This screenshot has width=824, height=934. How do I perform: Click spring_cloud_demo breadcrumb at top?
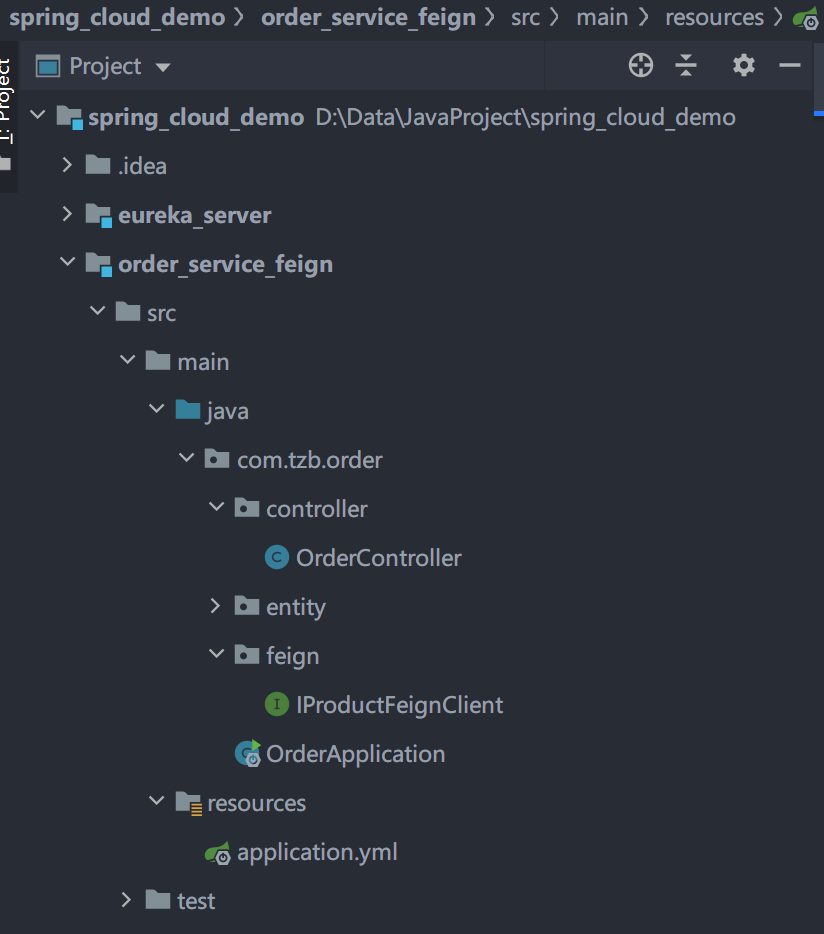tap(117, 17)
